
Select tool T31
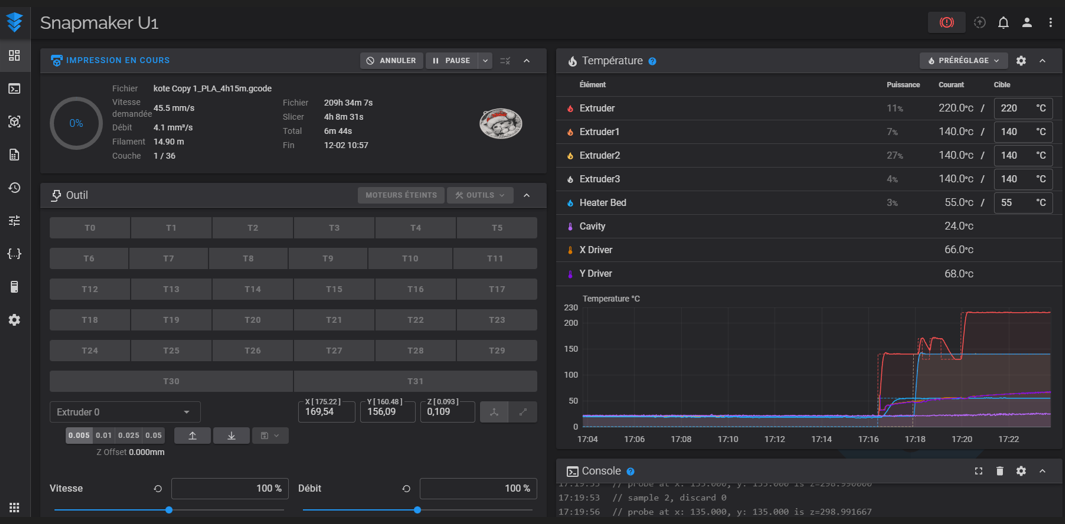tap(416, 381)
